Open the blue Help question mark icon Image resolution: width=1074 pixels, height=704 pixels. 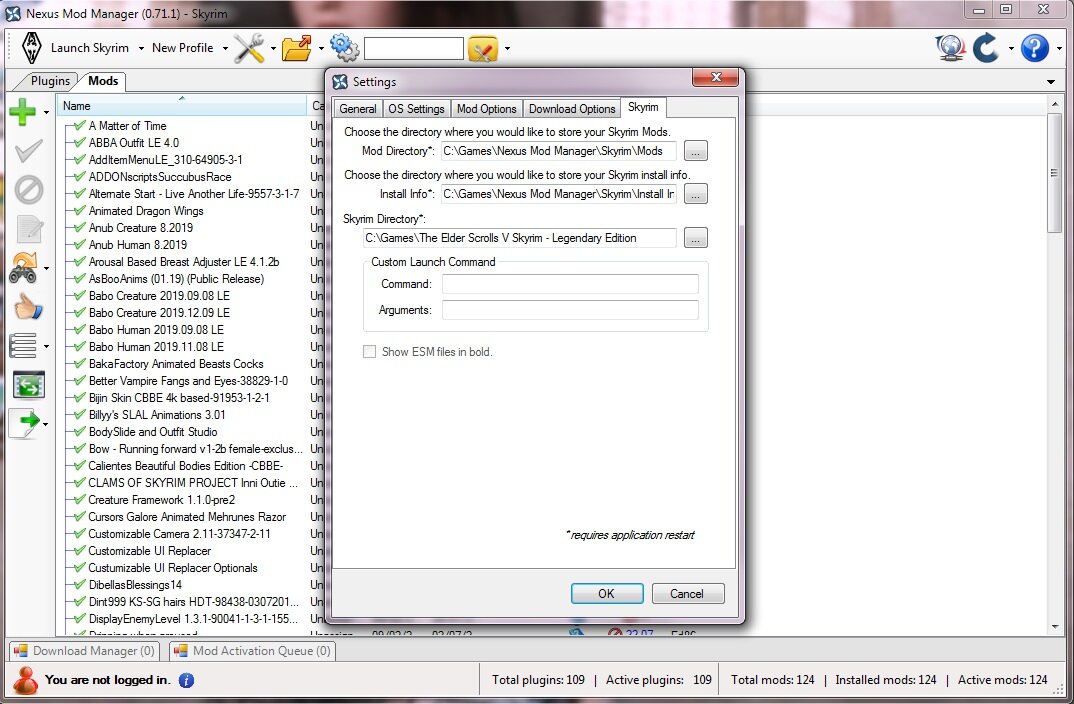(1034, 48)
